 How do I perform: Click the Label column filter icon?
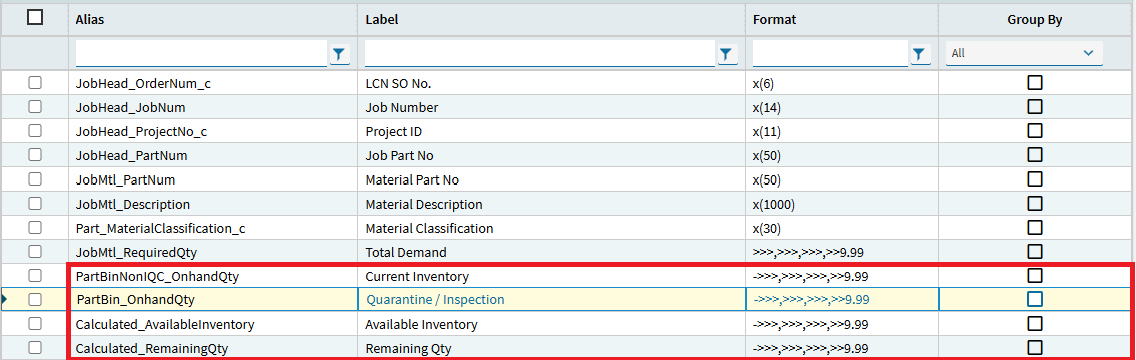point(727,54)
